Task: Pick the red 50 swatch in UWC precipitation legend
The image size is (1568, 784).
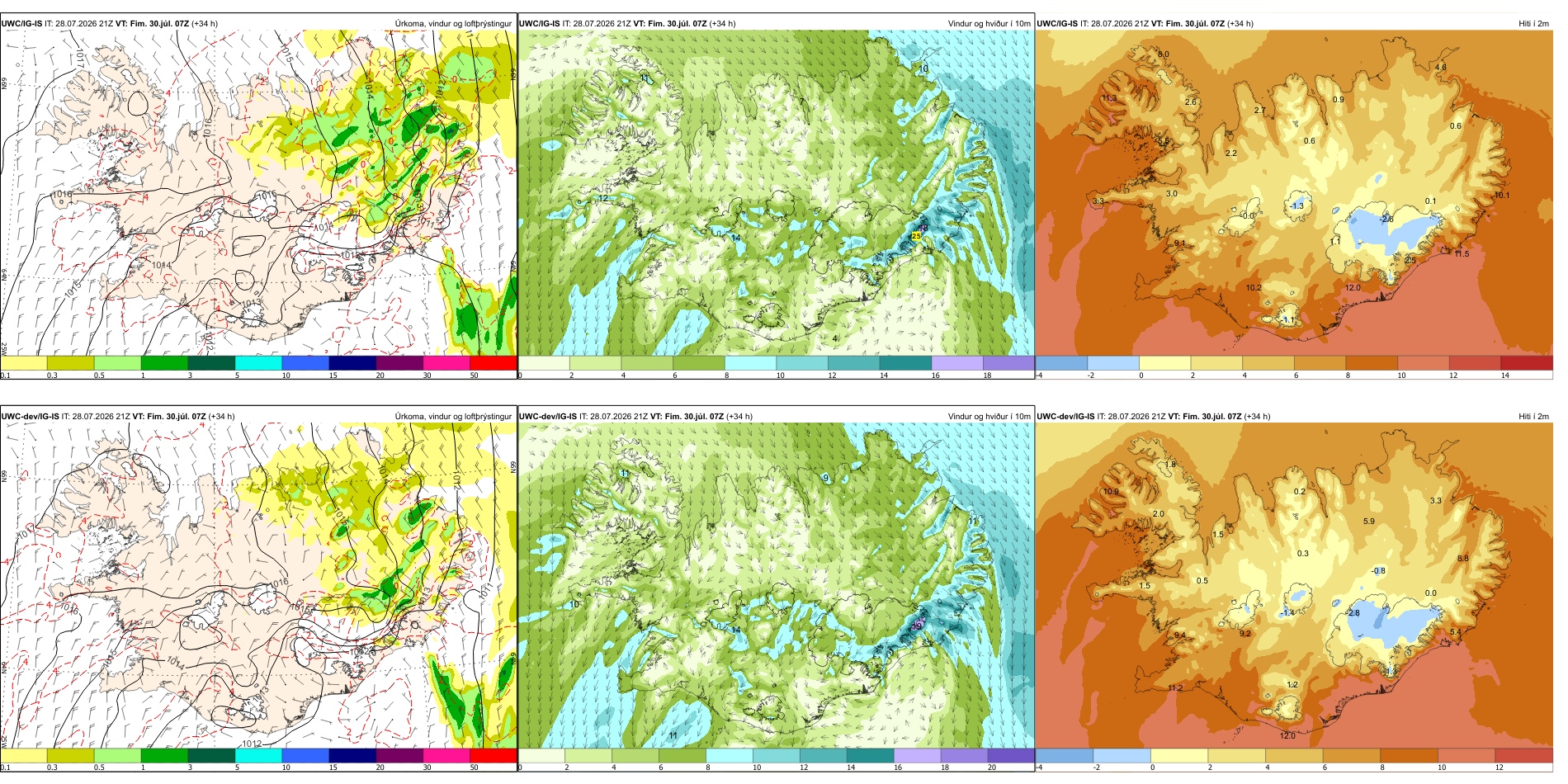Action: click(x=493, y=363)
